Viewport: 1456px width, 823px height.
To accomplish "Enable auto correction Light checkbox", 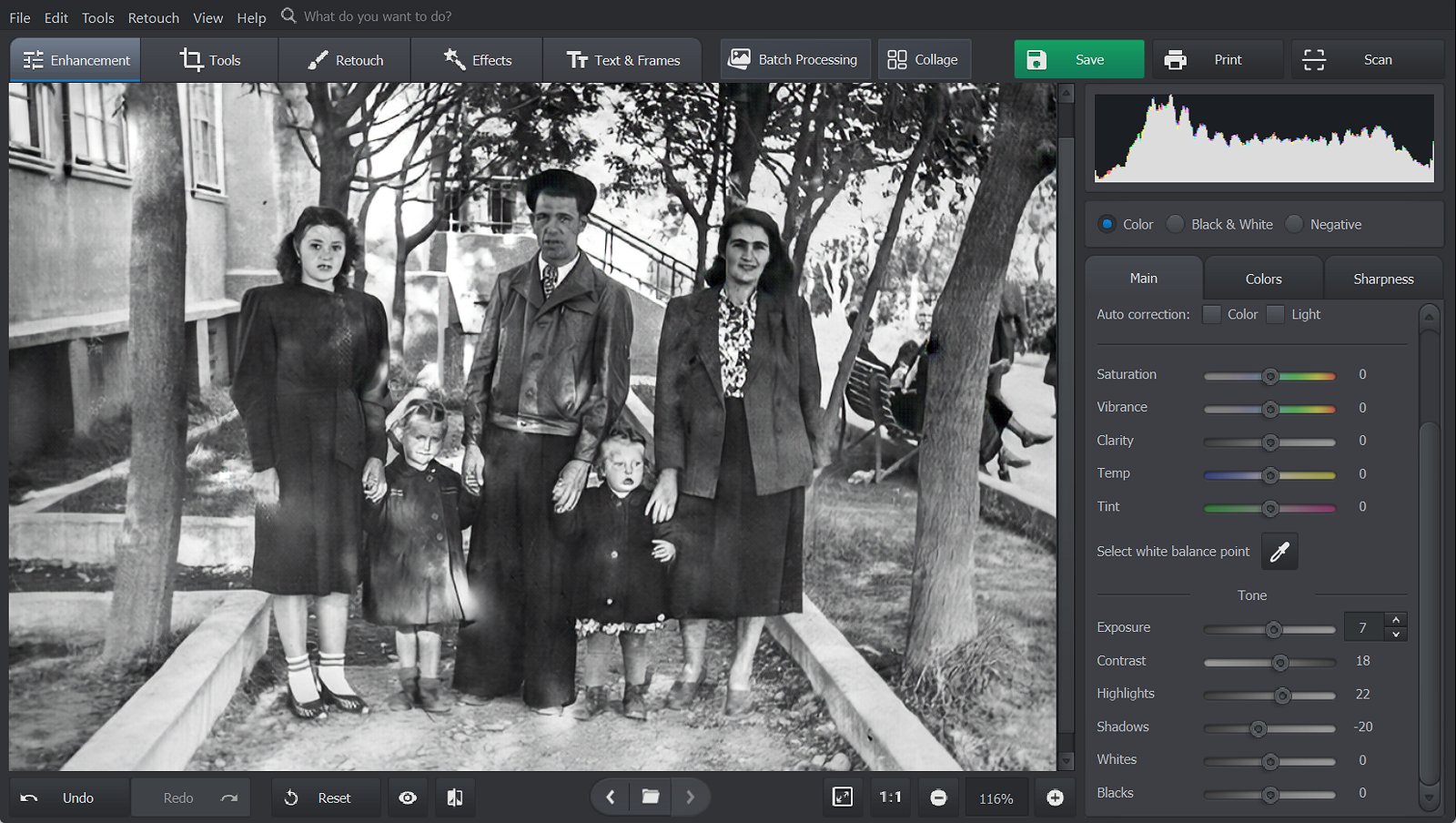I will [1276, 314].
